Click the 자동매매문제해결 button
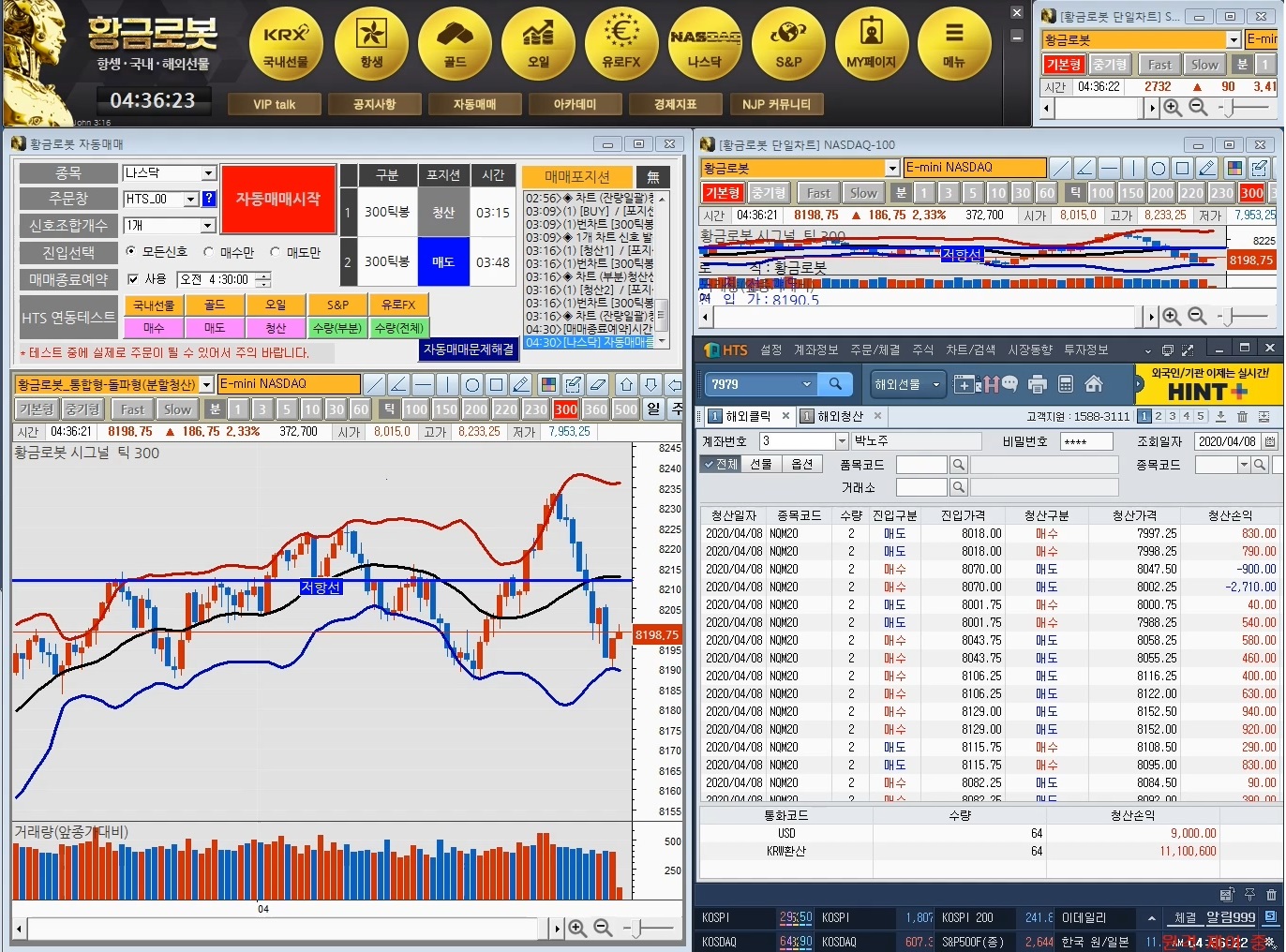Image resolution: width=1286 pixels, height=952 pixels. [x=469, y=349]
